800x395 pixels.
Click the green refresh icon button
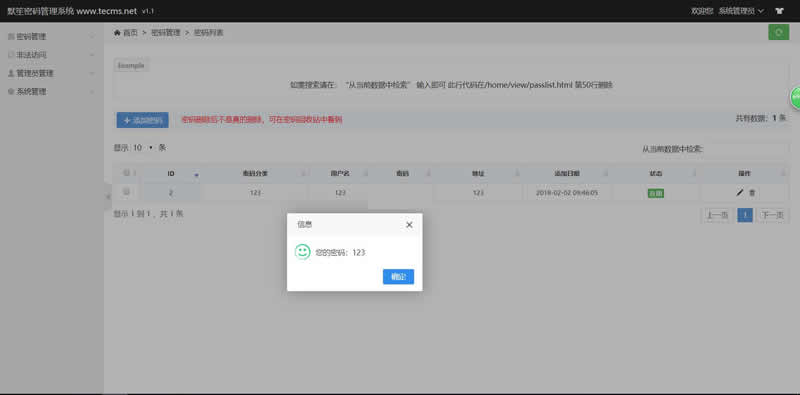click(779, 32)
